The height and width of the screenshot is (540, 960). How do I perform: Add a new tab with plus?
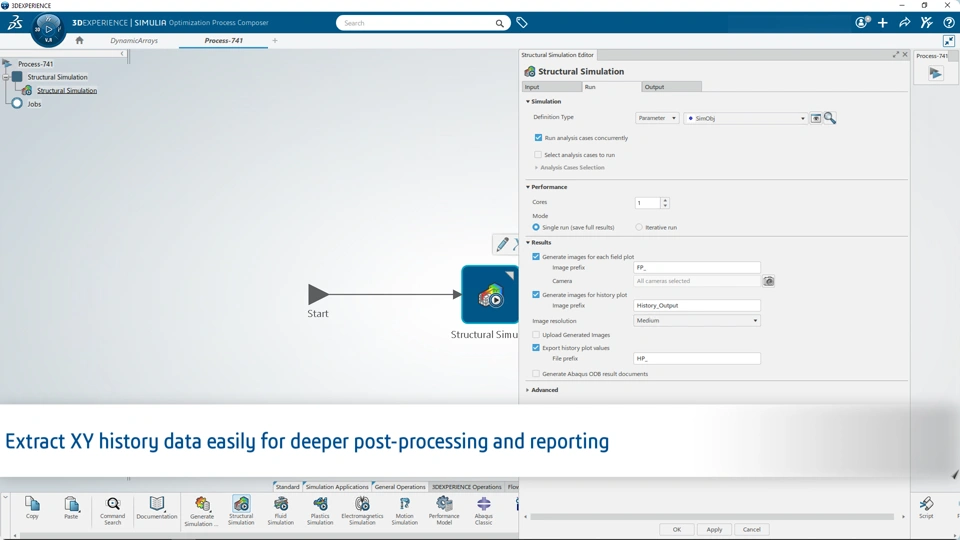tap(275, 40)
